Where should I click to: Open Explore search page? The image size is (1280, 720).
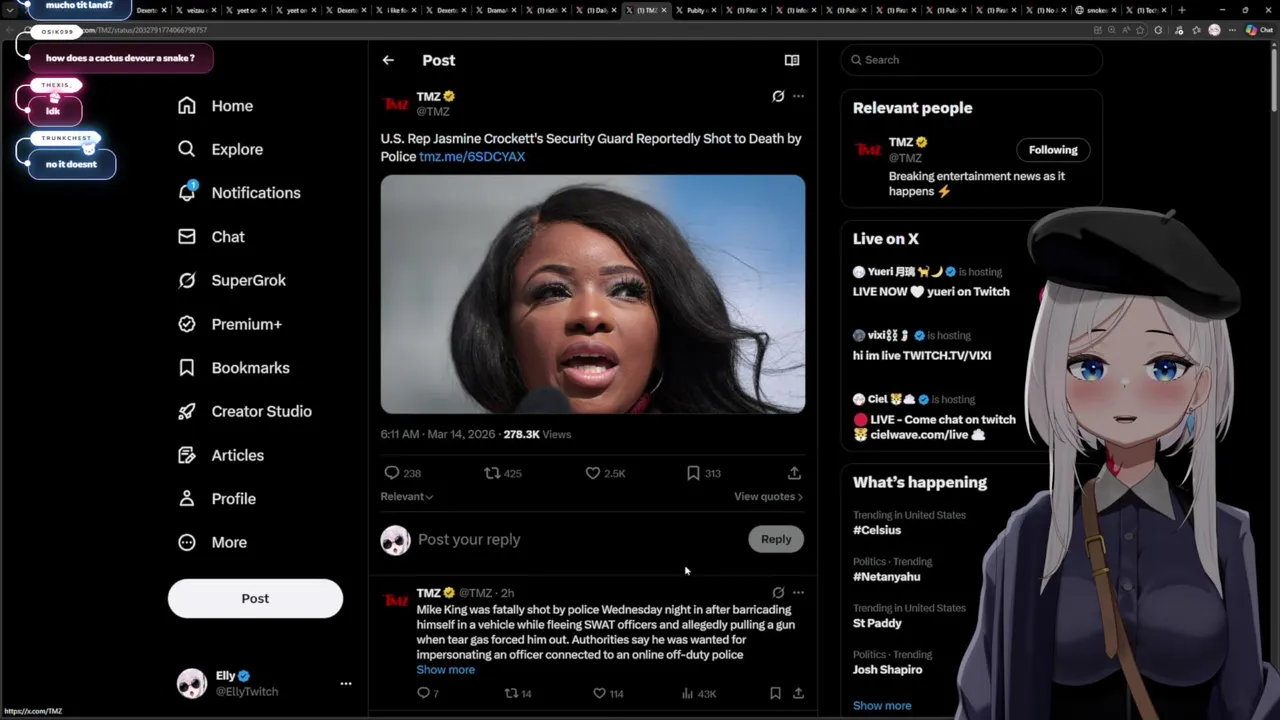[220, 149]
